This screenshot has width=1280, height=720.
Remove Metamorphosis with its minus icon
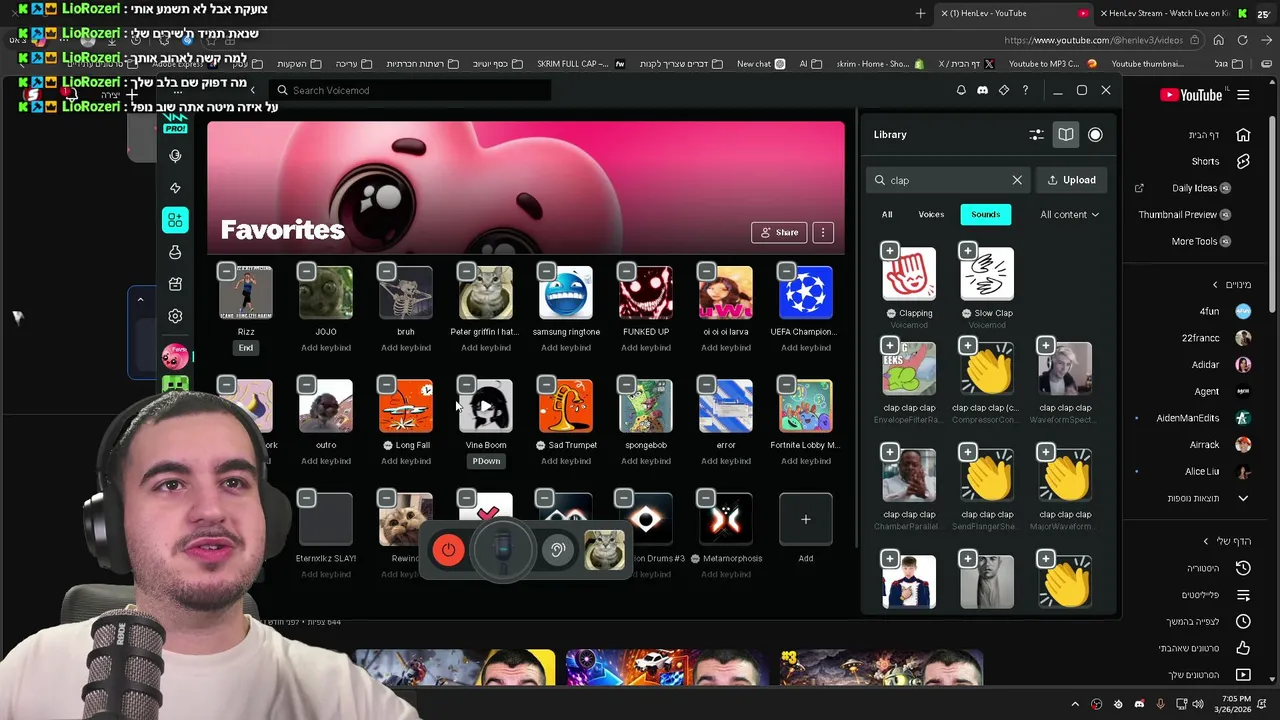[706, 497]
